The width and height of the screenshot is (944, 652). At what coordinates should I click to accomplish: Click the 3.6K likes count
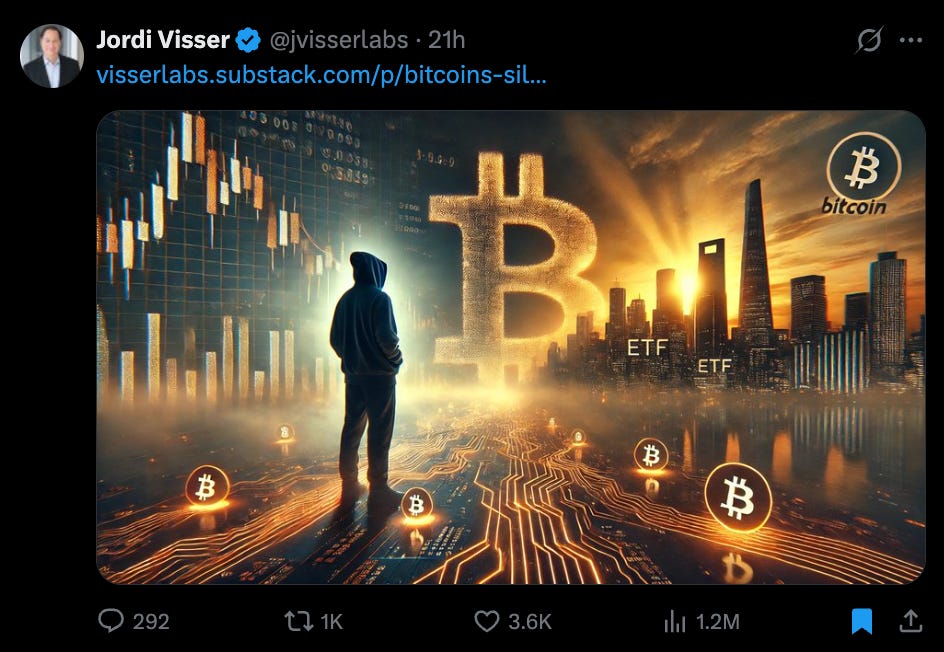pyautogui.click(x=530, y=621)
